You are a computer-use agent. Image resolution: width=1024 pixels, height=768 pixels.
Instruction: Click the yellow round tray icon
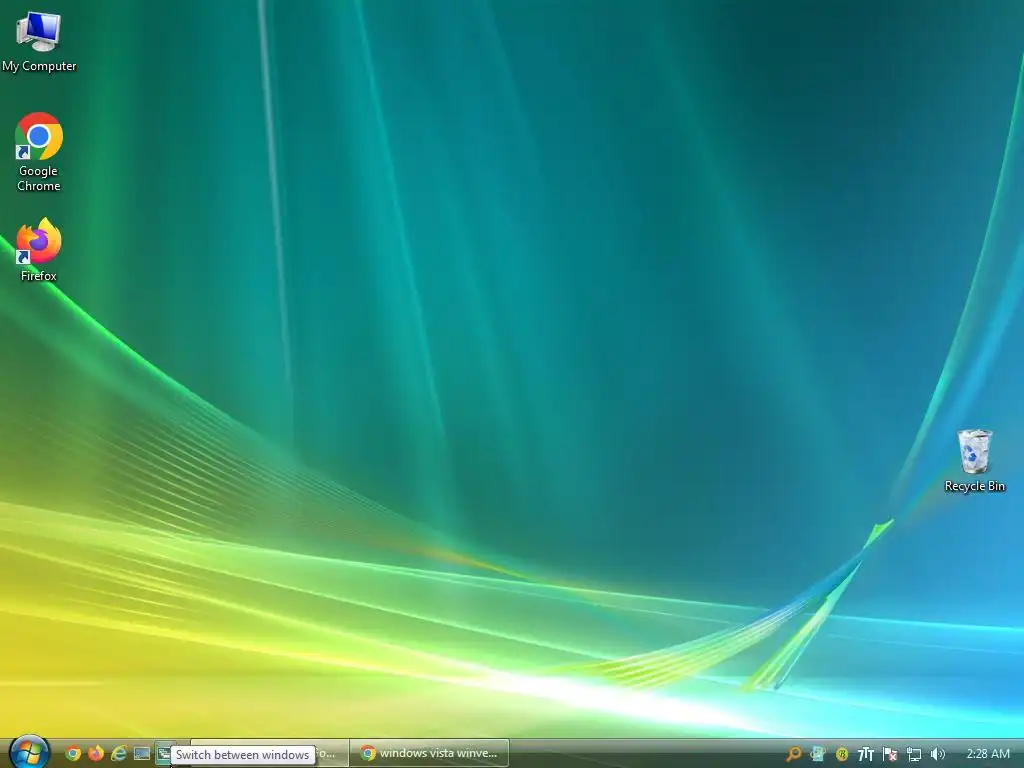(x=842, y=754)
